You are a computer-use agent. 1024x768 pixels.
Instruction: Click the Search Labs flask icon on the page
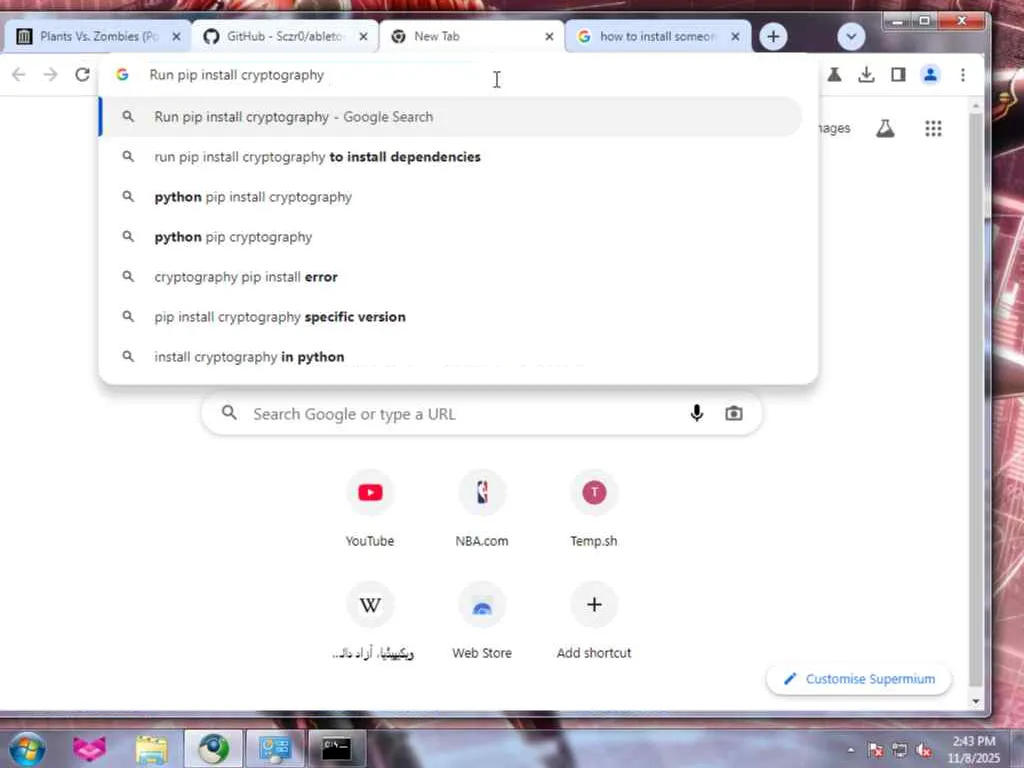click(x=886, y=128)
